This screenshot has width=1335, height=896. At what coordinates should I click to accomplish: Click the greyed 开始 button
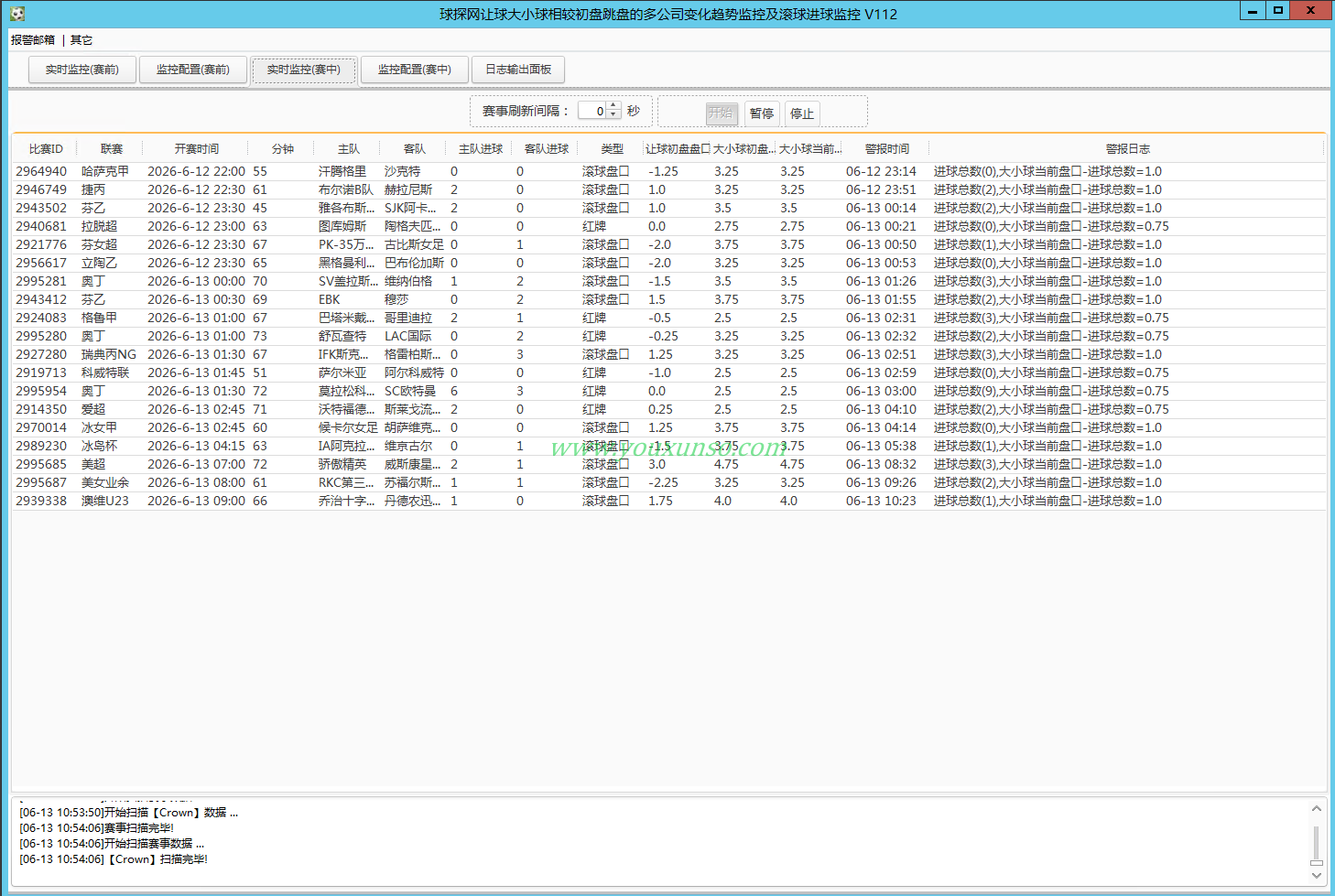pos(722,113)
